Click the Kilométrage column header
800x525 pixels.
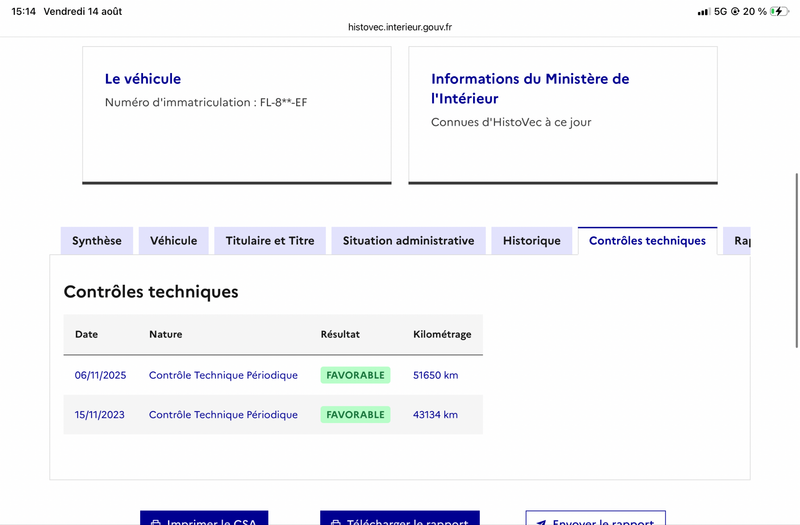(442, 334)
